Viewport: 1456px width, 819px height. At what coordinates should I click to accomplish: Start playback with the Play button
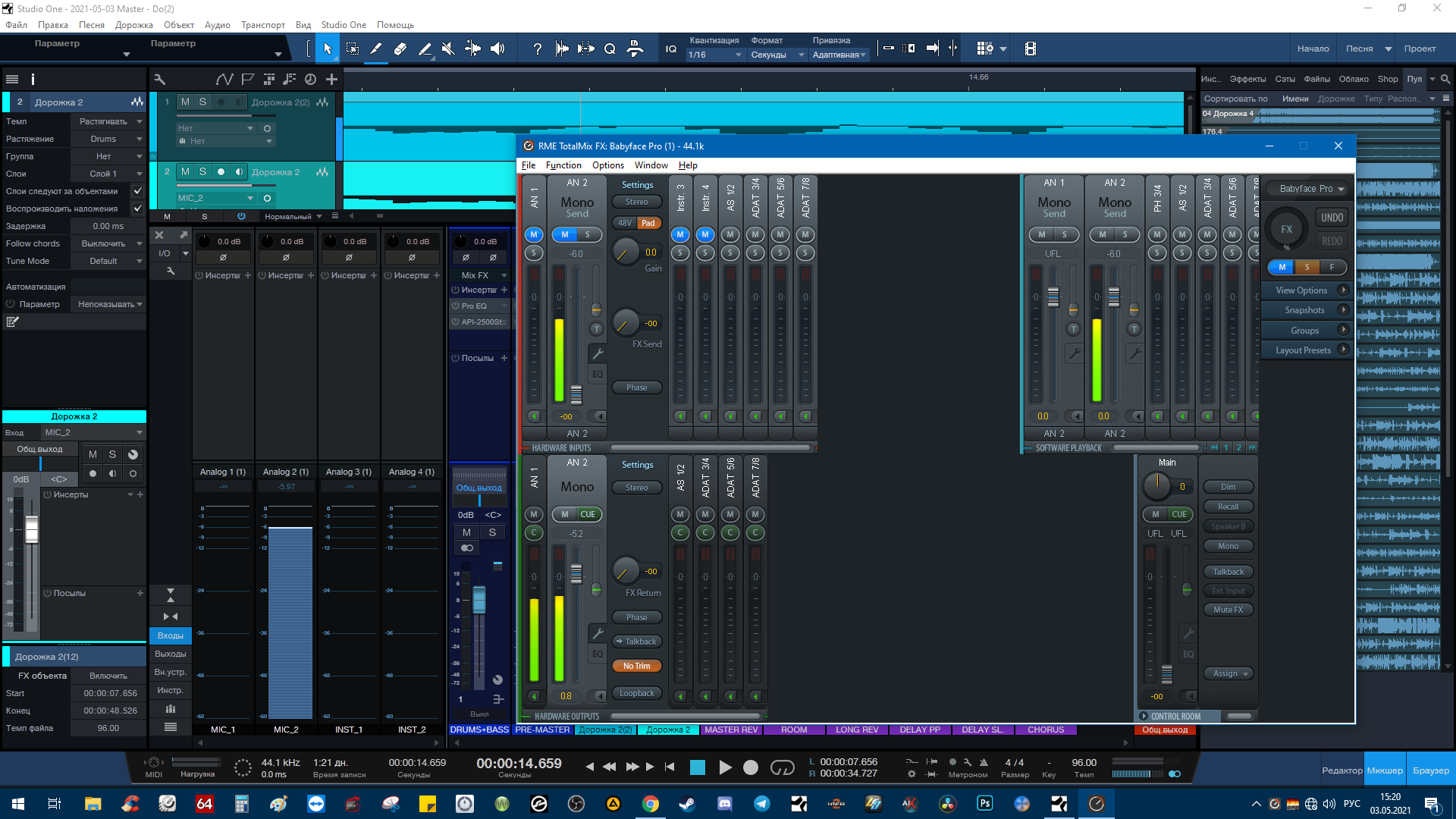click(725, 767)
